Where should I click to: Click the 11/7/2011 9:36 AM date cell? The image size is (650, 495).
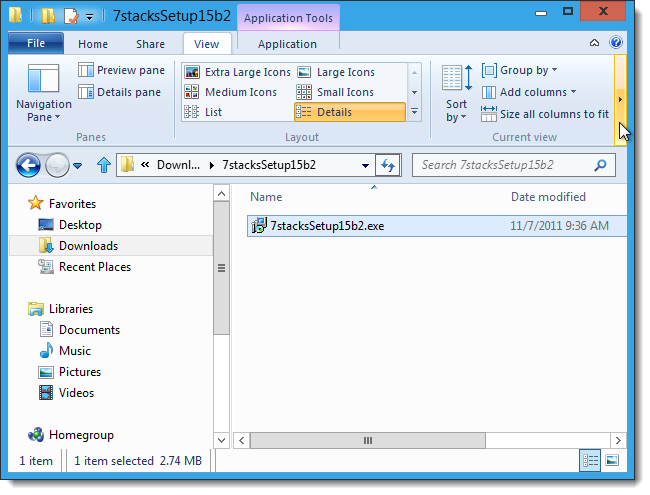pos(559,226)
